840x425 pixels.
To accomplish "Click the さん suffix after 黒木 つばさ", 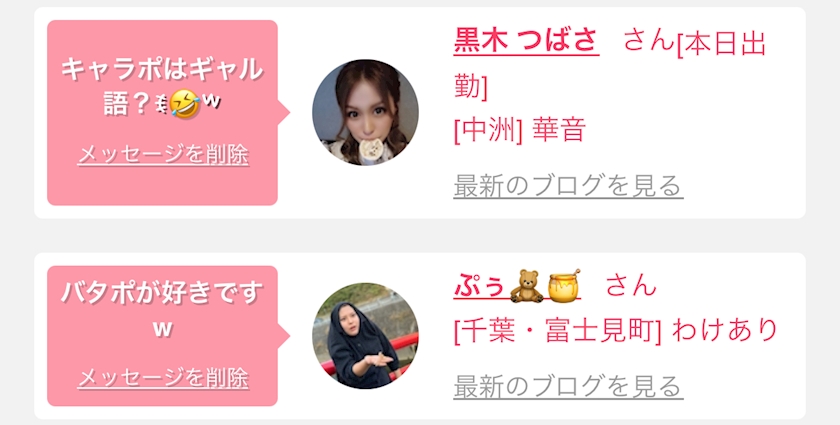I will pyautogui.click(x=649, y=41).
